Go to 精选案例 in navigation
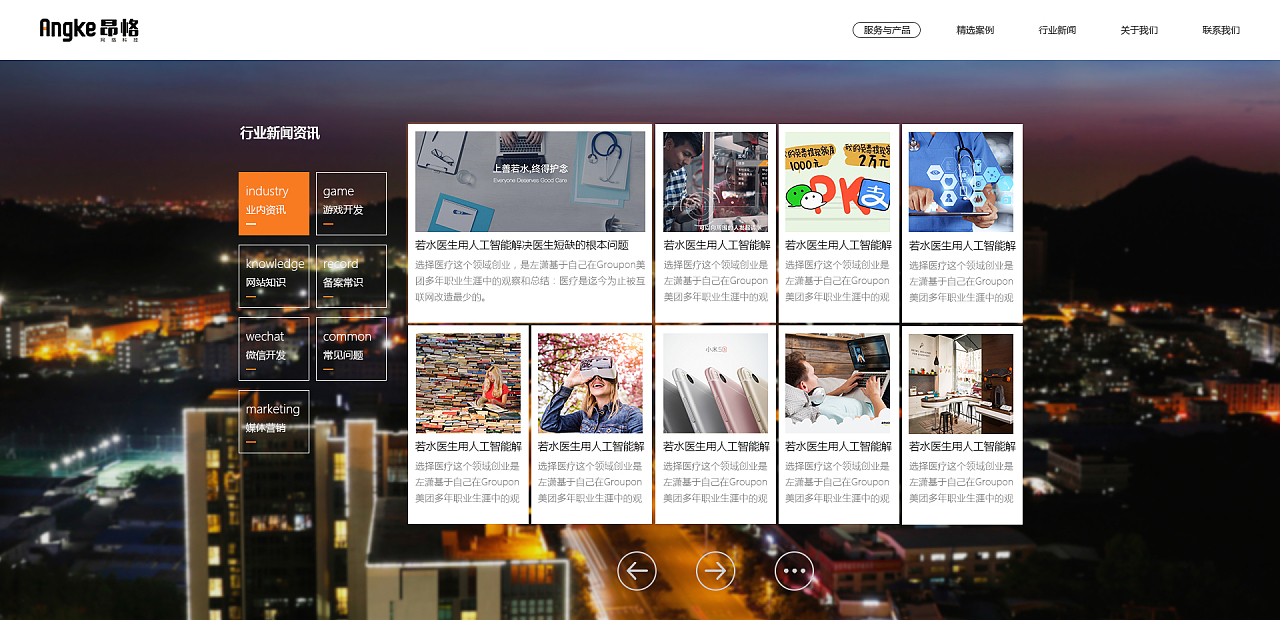 [x=975, y=30]
